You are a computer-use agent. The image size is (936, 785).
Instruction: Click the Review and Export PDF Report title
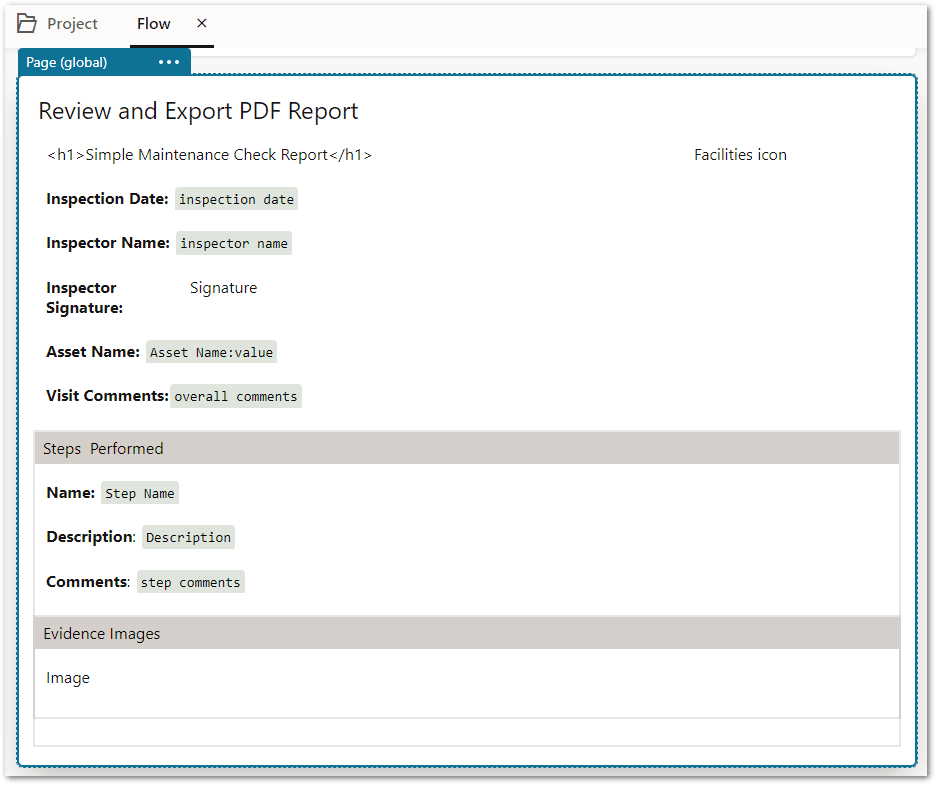coord(198,112)
